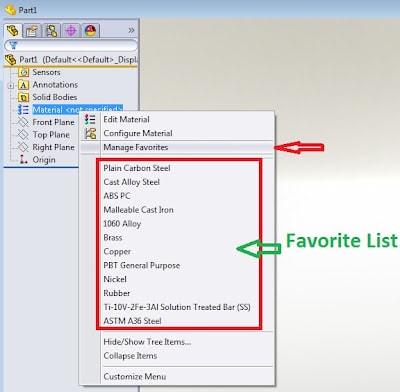Apply ABS PC favorite material

tap(117, 196)
